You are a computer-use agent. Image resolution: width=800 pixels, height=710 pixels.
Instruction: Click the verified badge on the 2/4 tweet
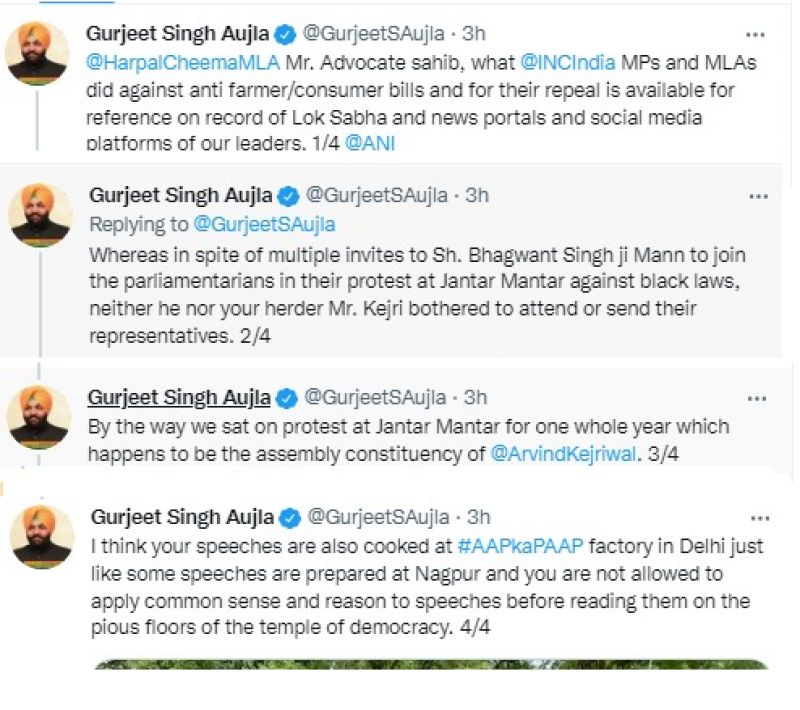pos(289,195)
